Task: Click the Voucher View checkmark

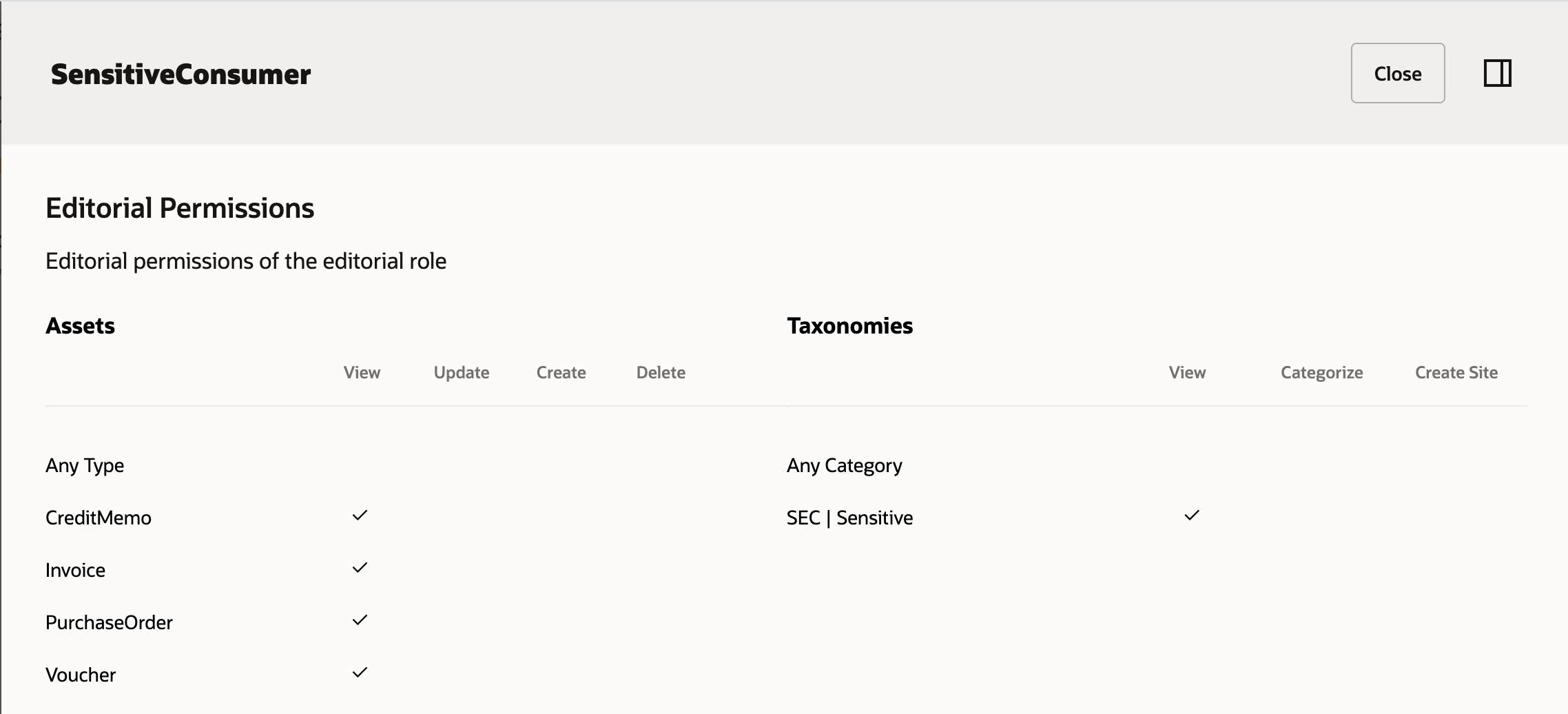Action: 360,673
